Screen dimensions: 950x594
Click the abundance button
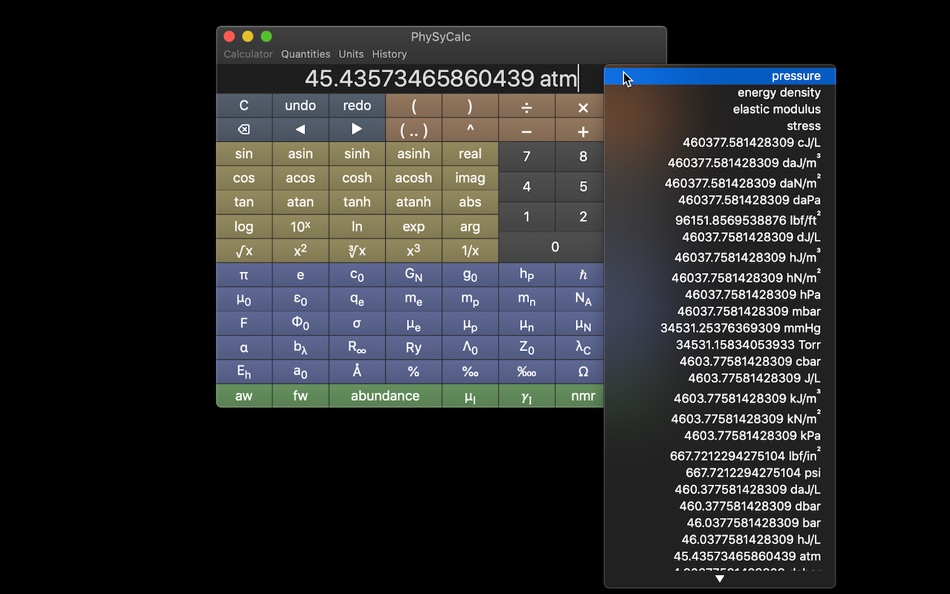[385, 396]
